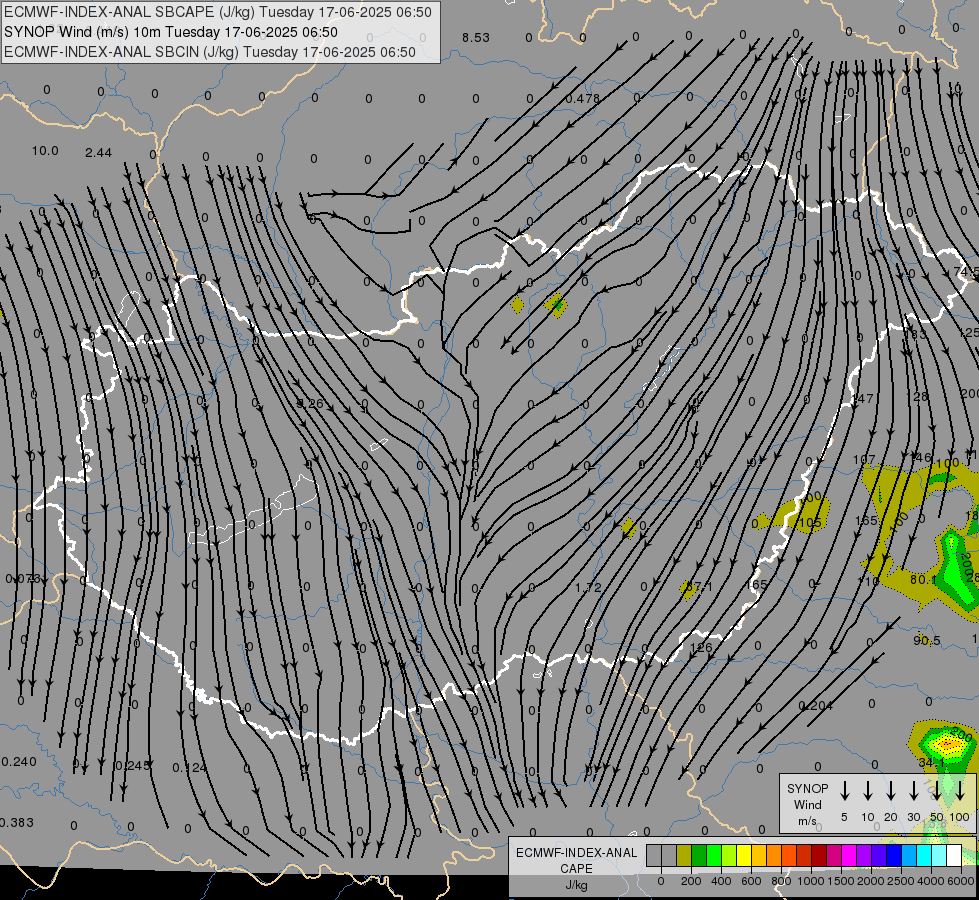Click the 5 m/s wind arrow symbol

point(844,790)
